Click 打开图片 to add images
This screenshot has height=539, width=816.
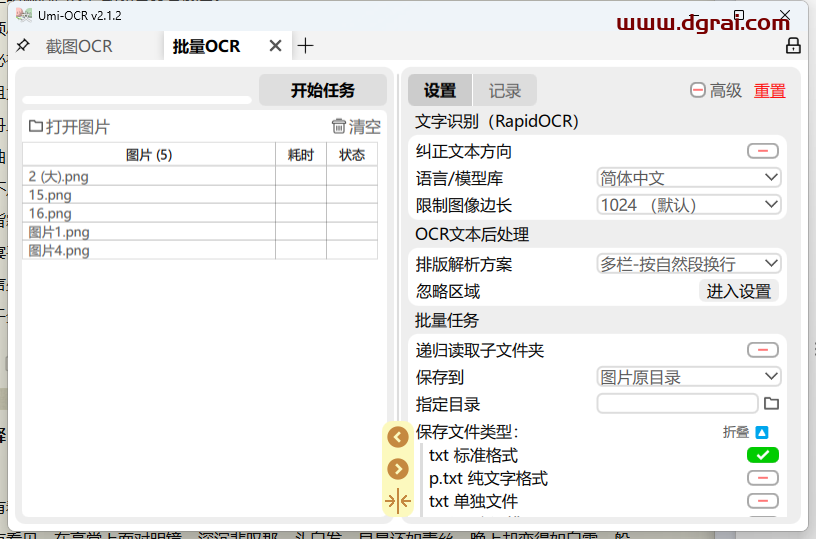pos(69,126)
